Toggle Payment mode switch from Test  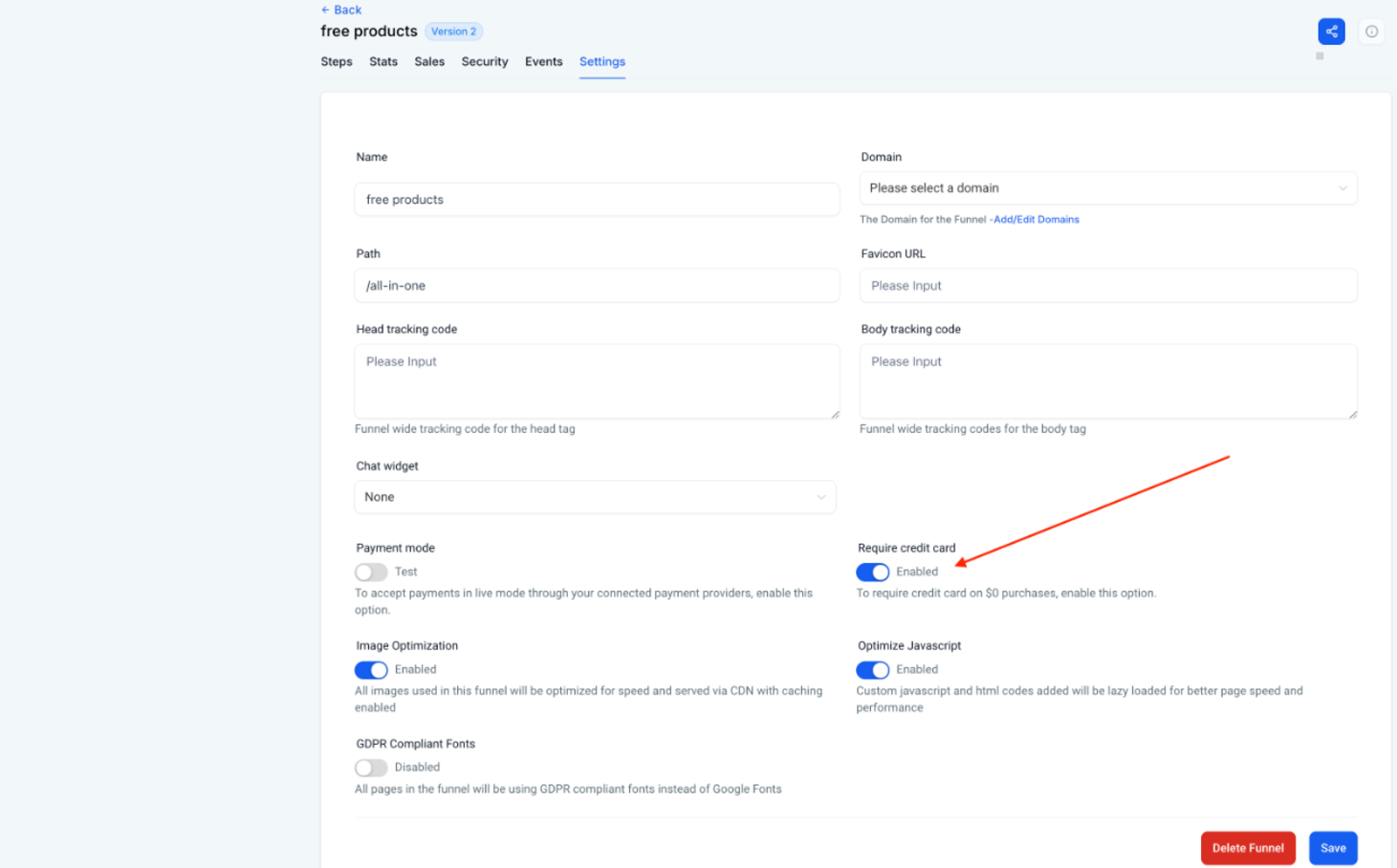(371, 572)
